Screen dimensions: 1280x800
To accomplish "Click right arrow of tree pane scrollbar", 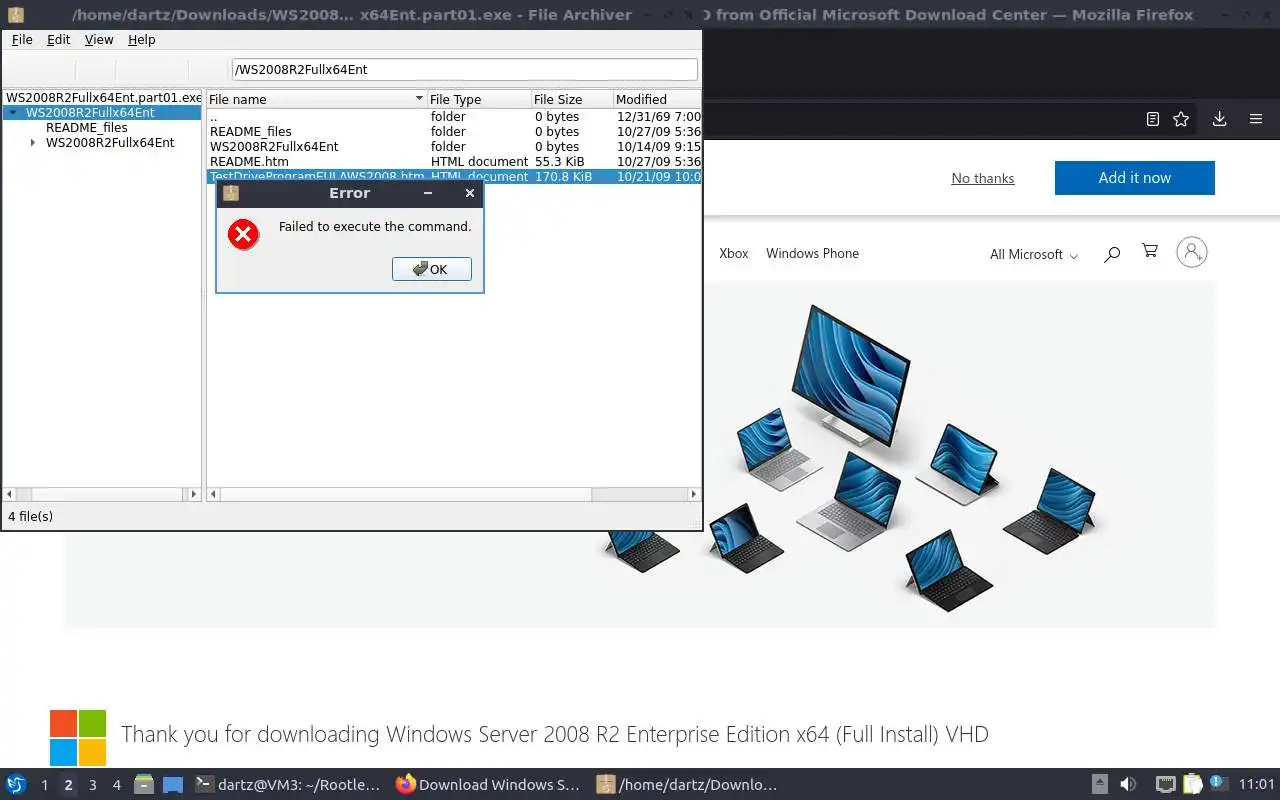I will (194, 494).
